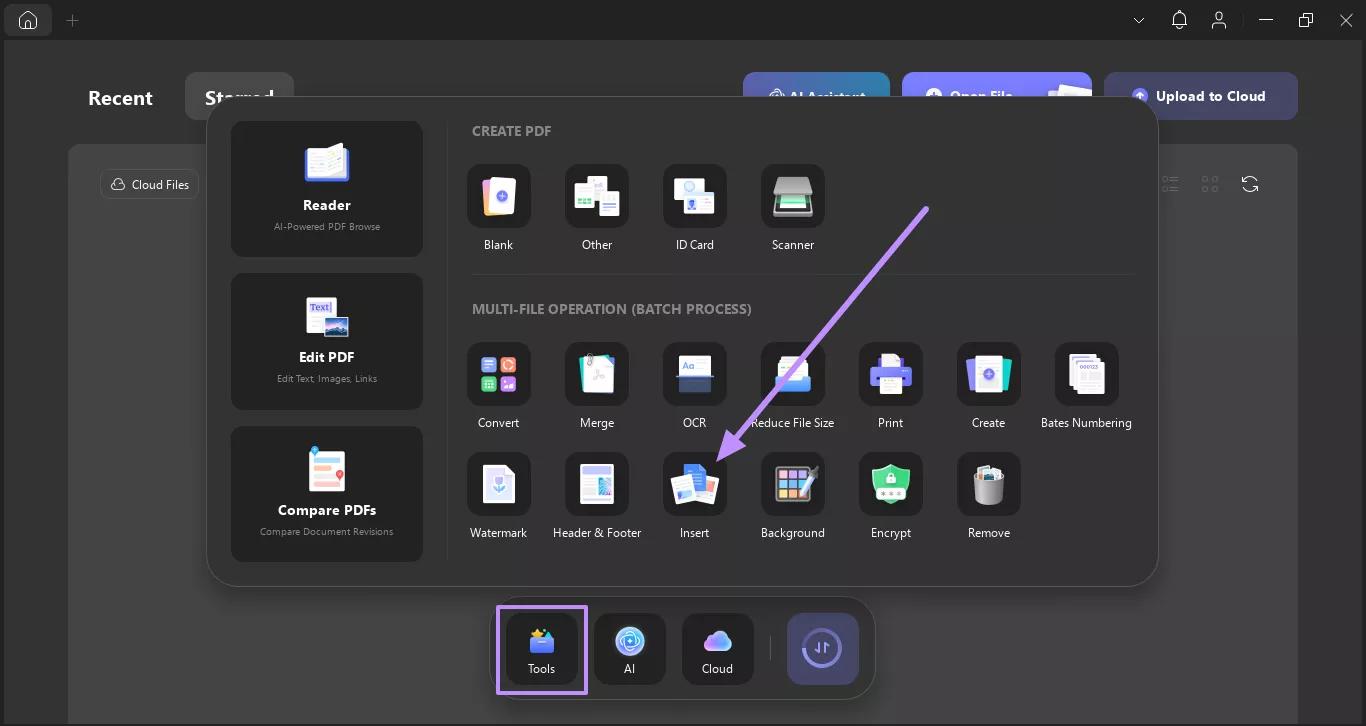Viewport: 1366px width, 726px height.
Task: Refresh the recent files list
Action: click(x=1250, y=184)
